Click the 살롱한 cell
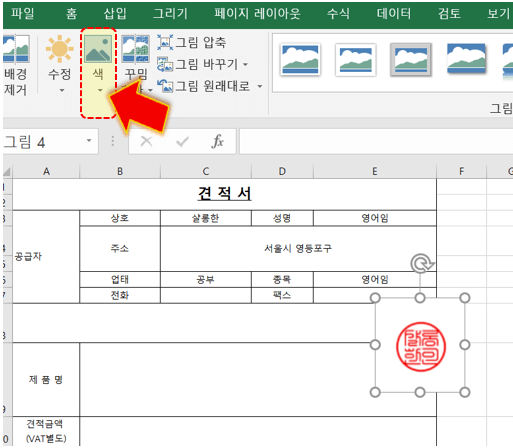 tap(206, 218)
